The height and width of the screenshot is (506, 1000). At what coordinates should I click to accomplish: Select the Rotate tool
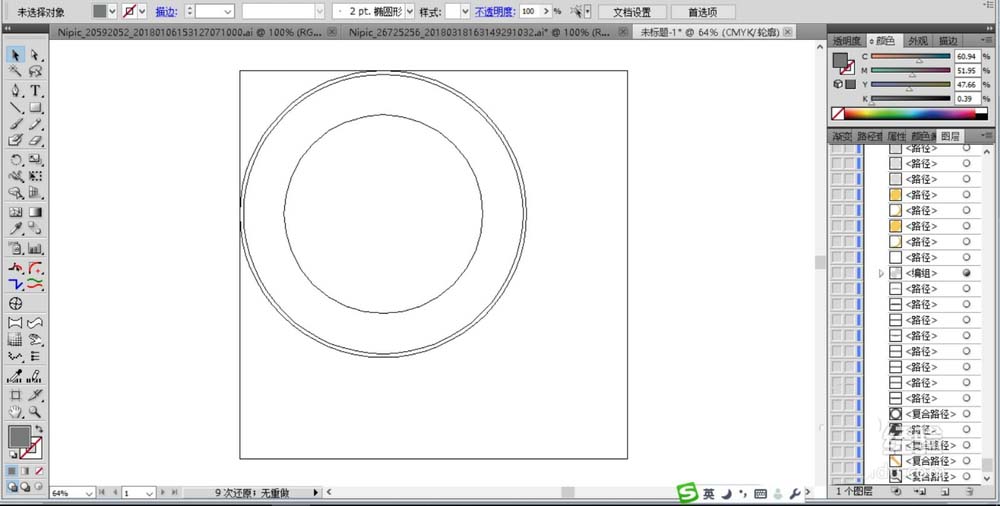16,160
